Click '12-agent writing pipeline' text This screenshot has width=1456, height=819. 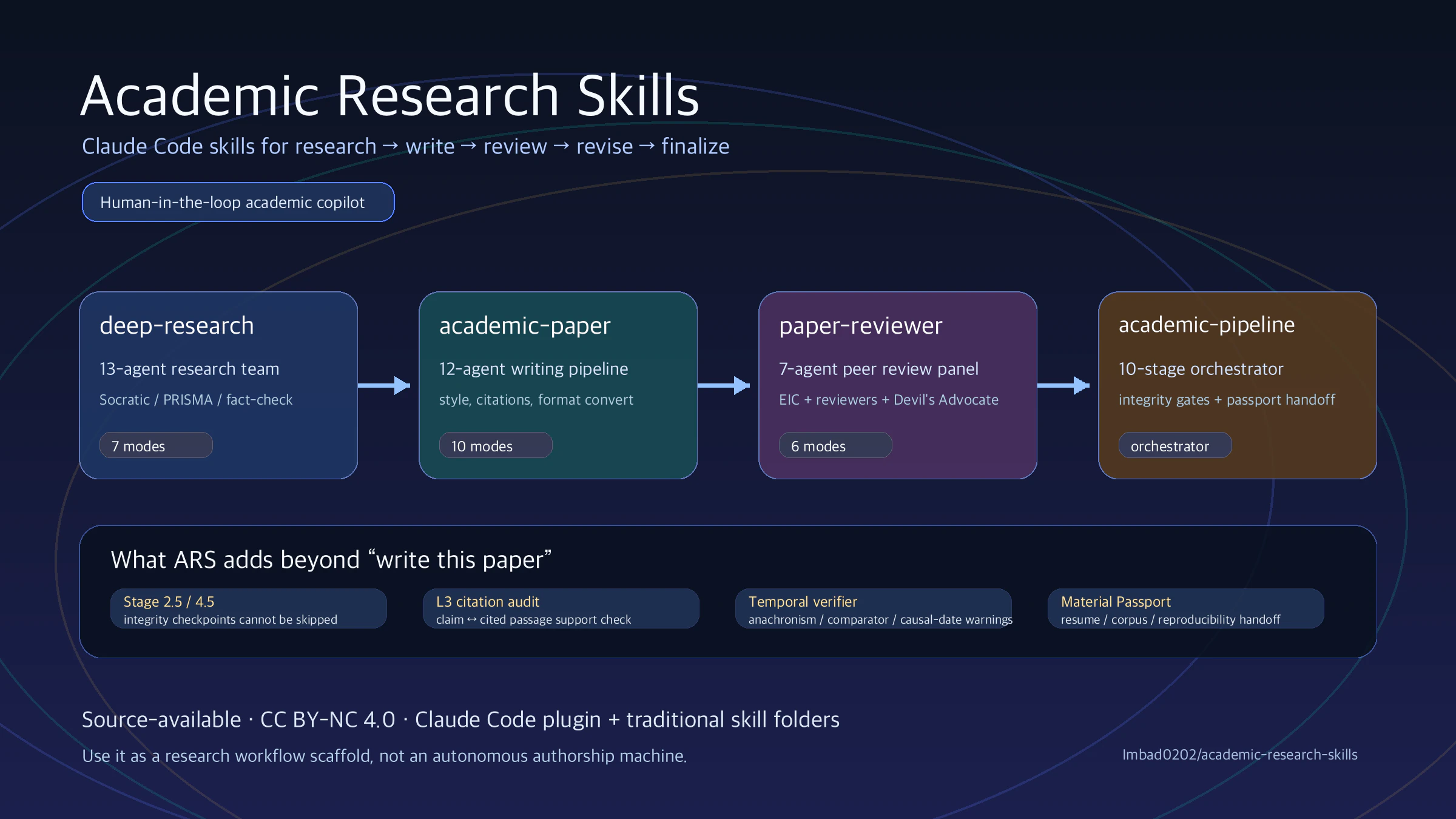click(534, 369)
